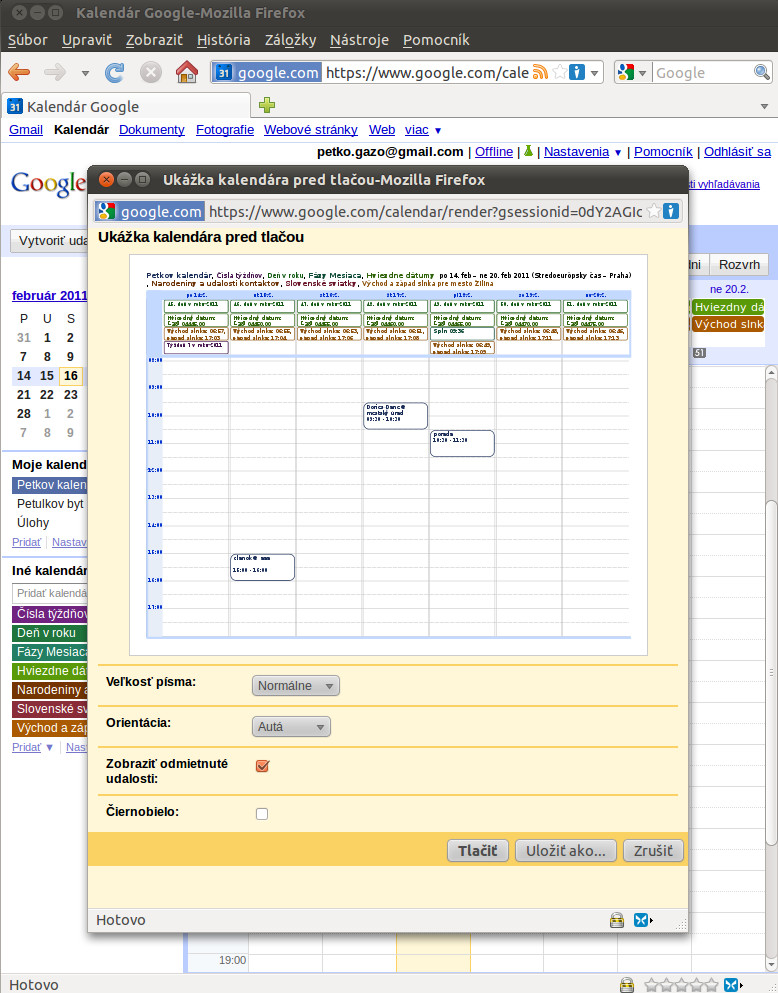The image size is (778, 993).
Task: Open the history dropdown next to forward arrow
Action: [85, 73]
